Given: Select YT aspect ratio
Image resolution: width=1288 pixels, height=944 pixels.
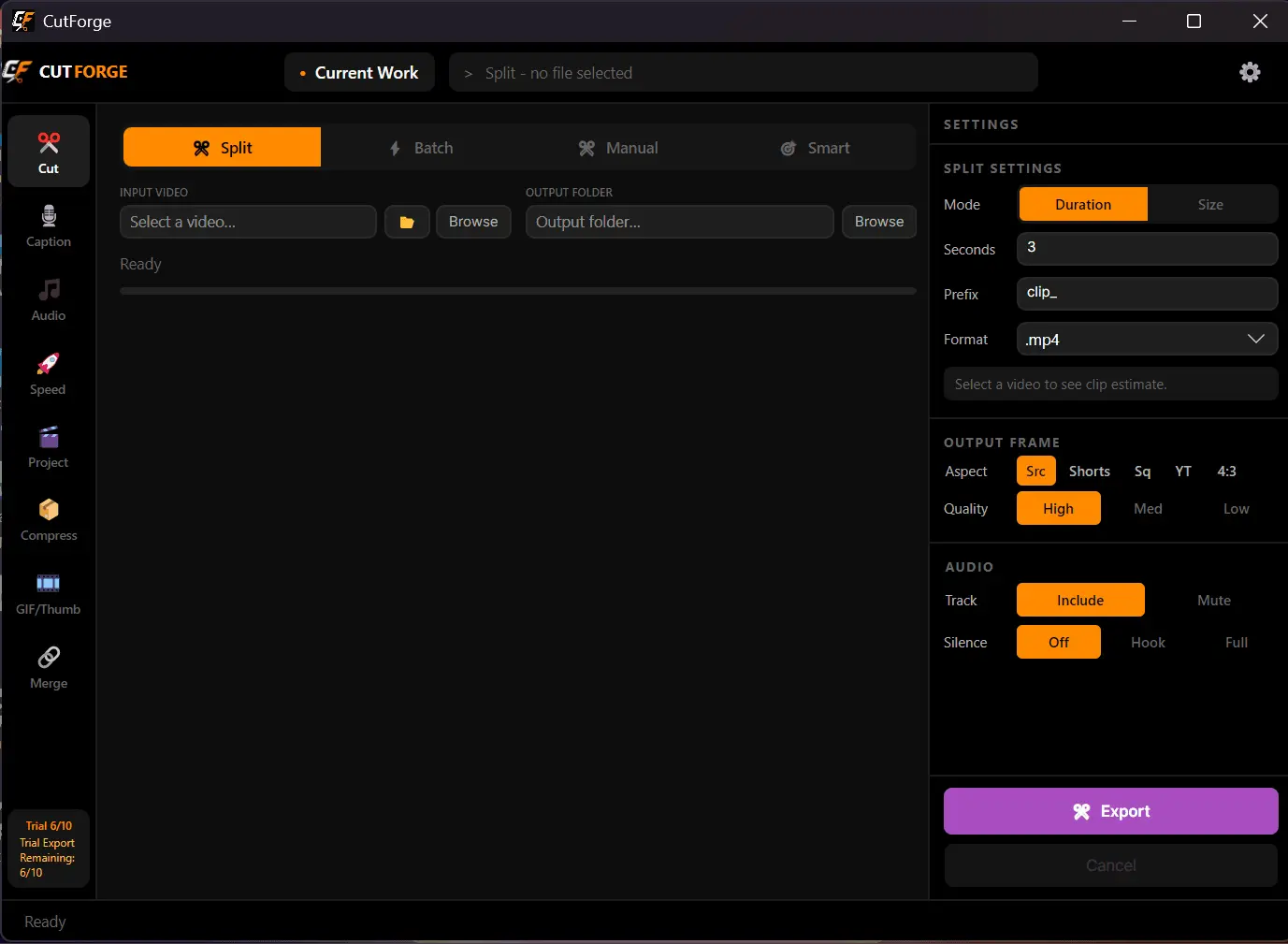Looking at the screenshot, I should 1183,471.
